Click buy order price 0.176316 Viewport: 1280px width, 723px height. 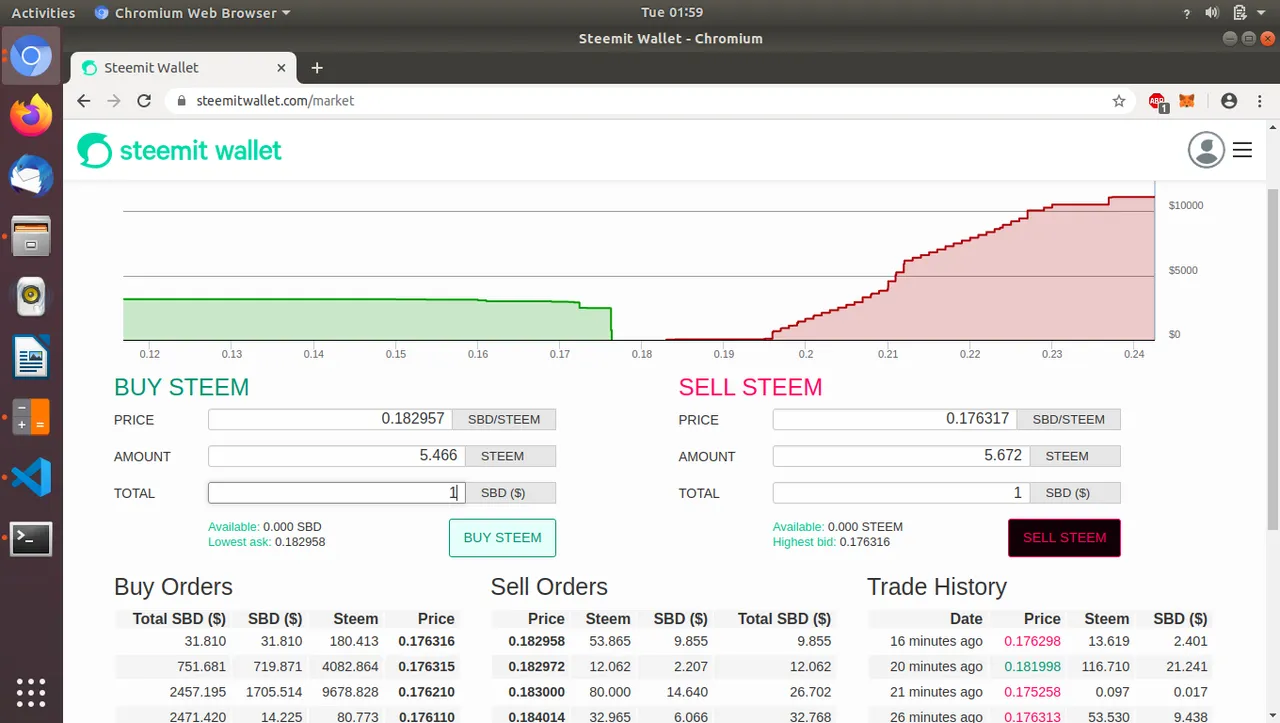426,641
